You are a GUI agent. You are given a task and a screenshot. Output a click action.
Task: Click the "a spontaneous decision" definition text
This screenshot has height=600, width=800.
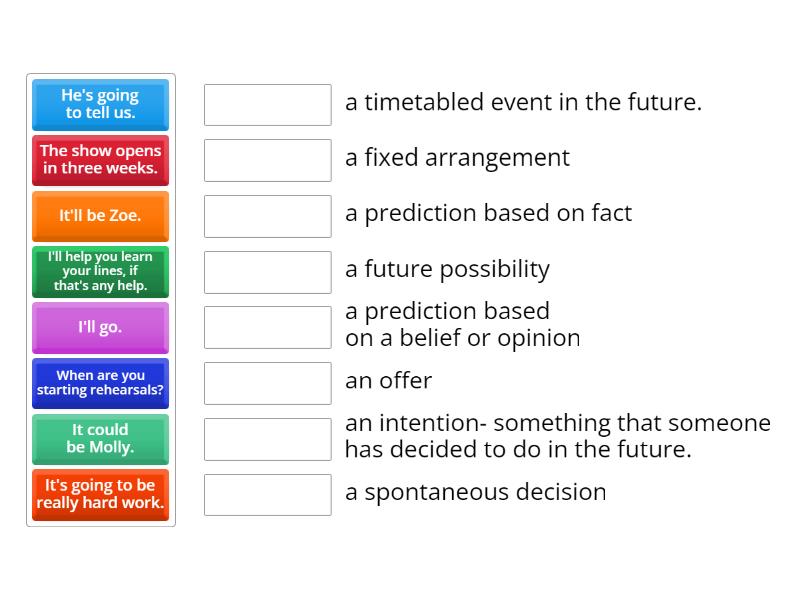475,492
